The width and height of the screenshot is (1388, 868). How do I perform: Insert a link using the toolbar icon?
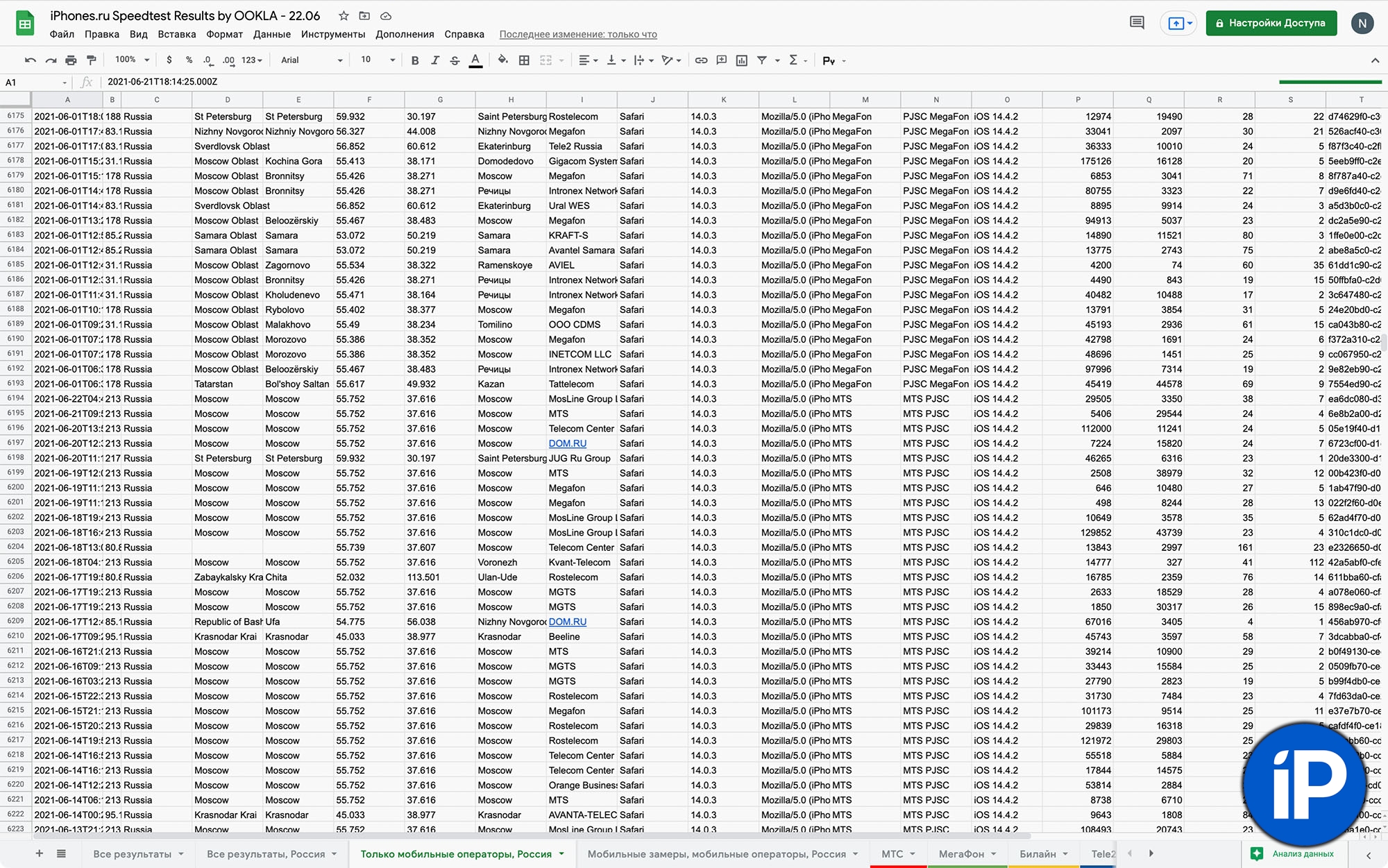pos(701,60)
